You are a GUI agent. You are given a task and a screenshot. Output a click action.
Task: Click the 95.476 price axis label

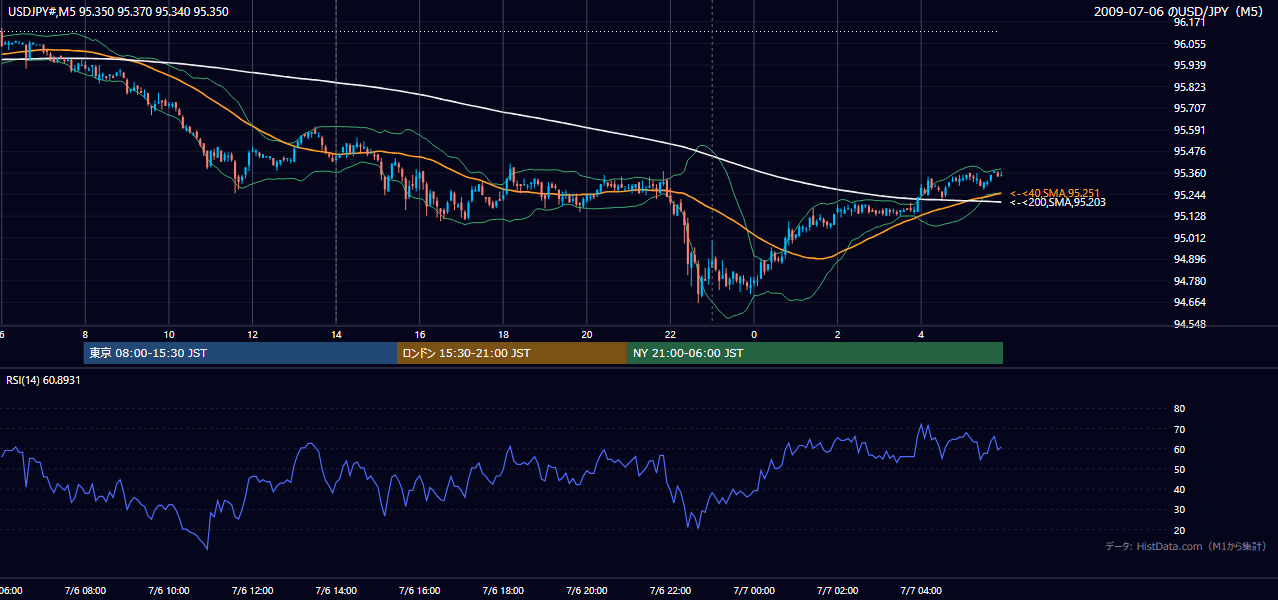[1189, 151]
